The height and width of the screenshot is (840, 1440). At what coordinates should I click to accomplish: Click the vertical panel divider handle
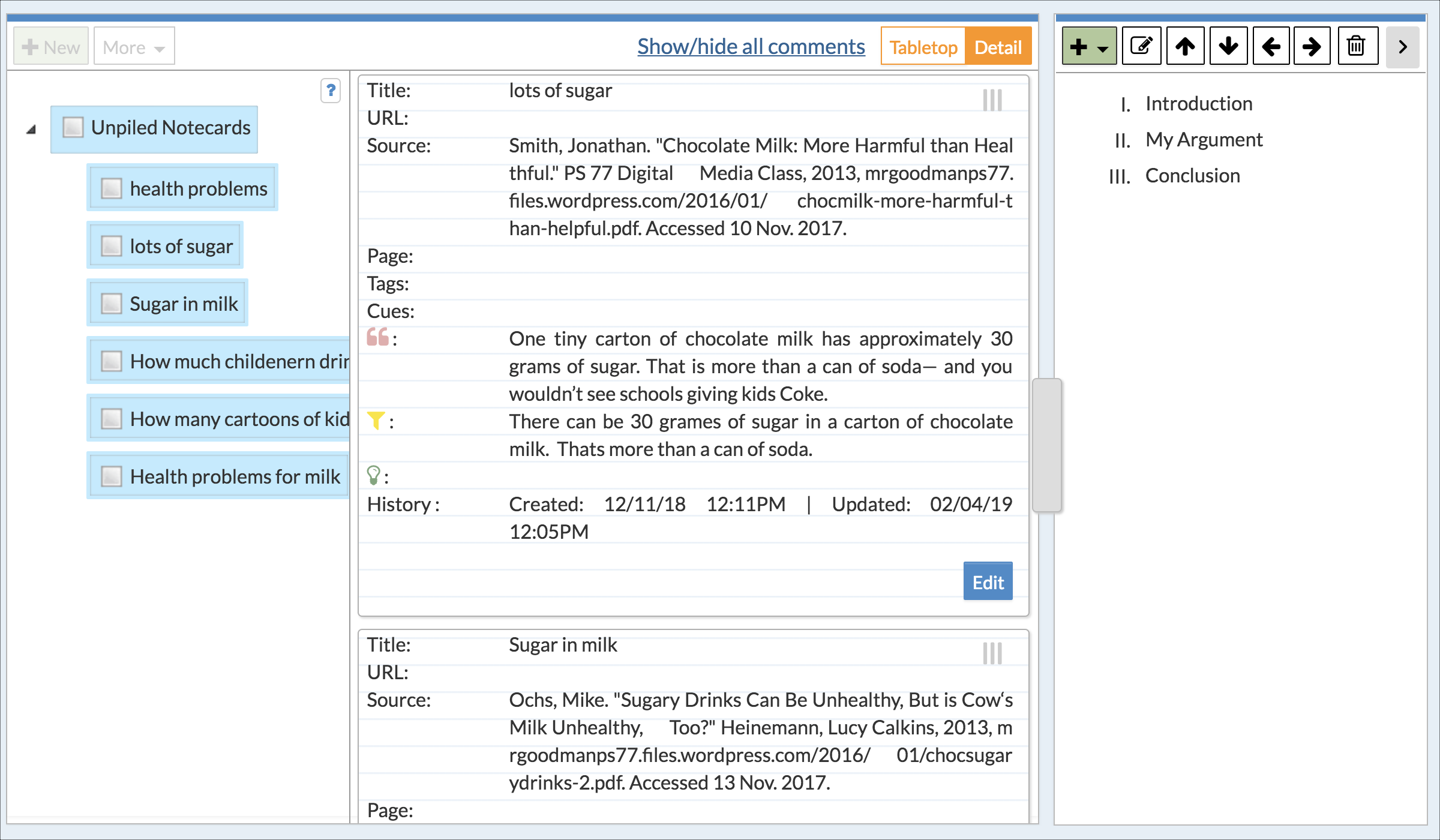tap(1046, 445)
